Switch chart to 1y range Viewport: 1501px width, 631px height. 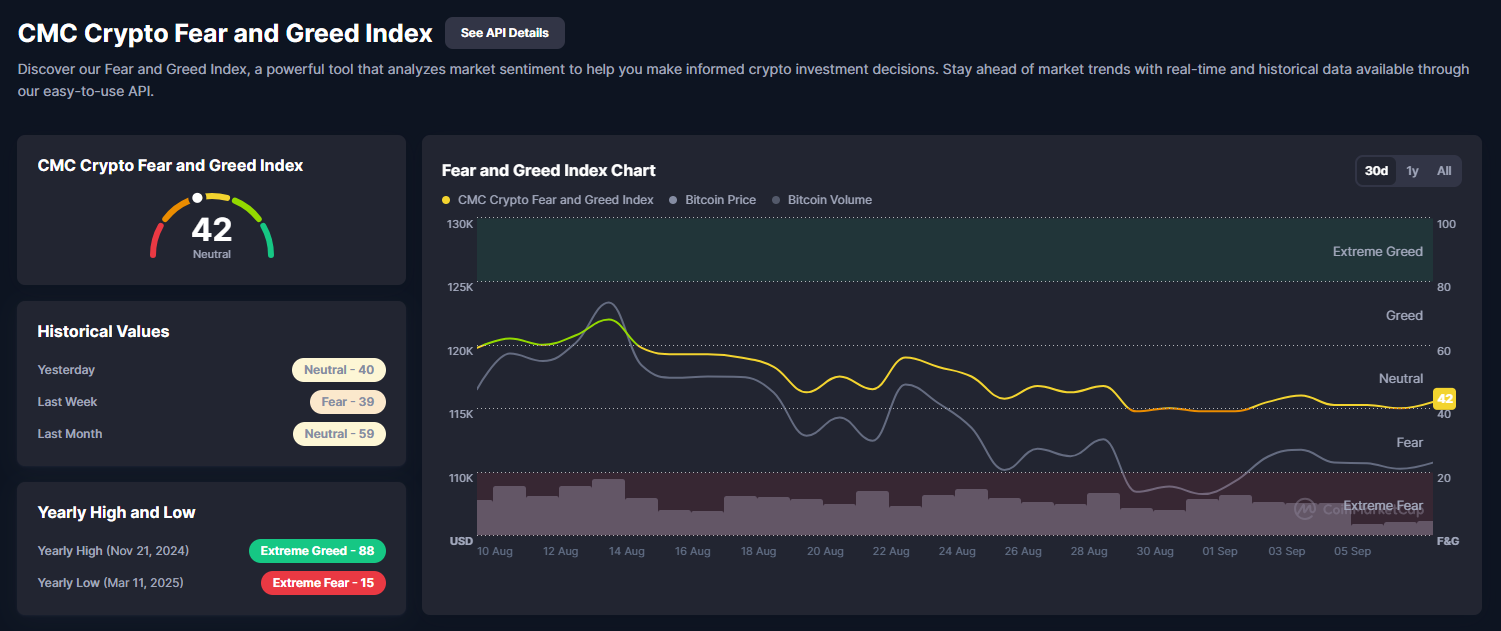(1412, 171)
